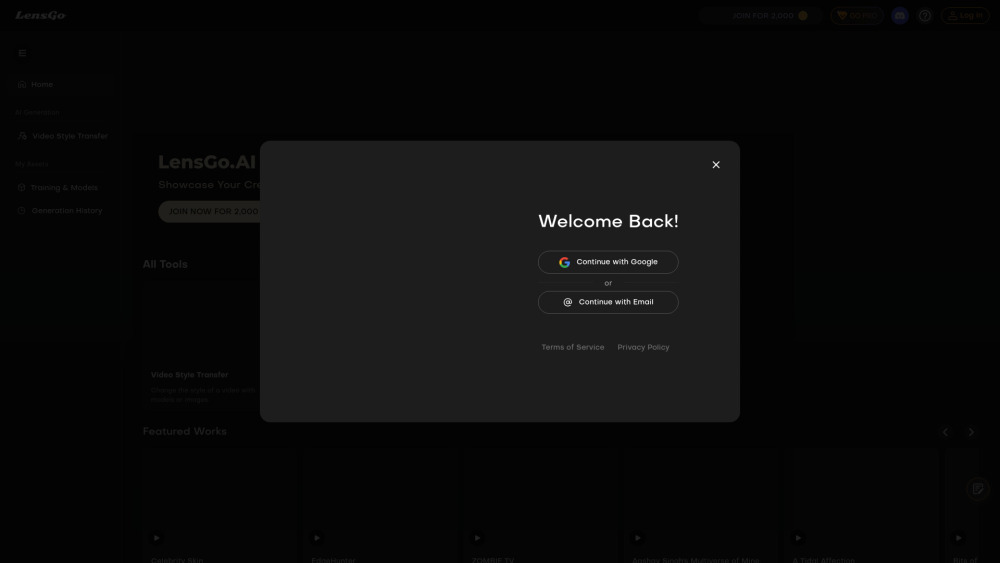Viewport: 1000px width, 563px height.
Task: Click Continue with Email button
Action: 608,302
